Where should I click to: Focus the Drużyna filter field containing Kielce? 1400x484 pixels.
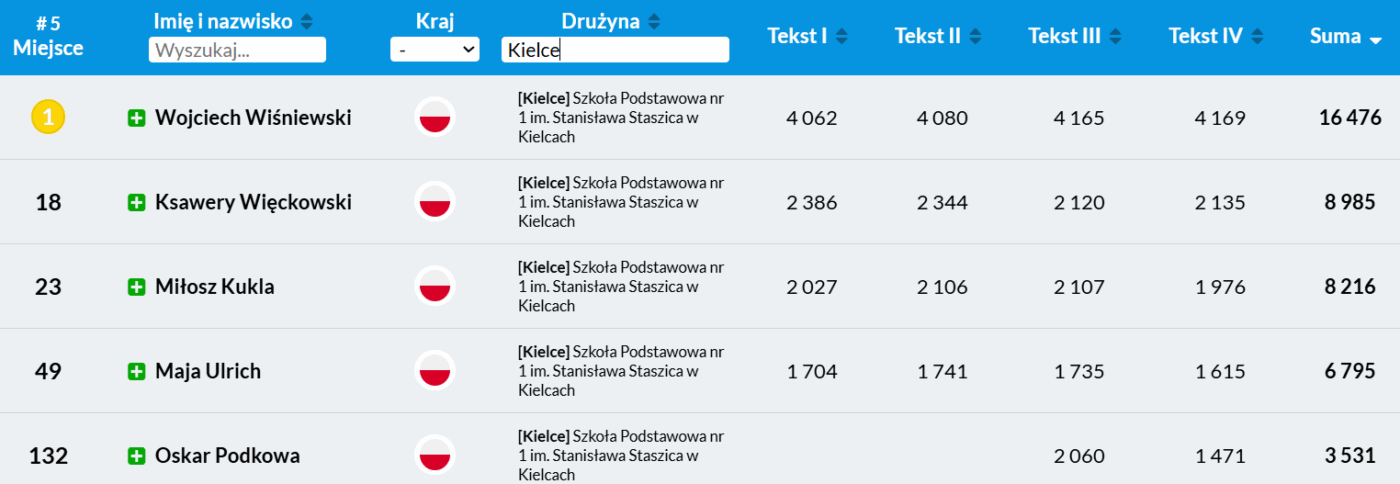coord(615,50)
